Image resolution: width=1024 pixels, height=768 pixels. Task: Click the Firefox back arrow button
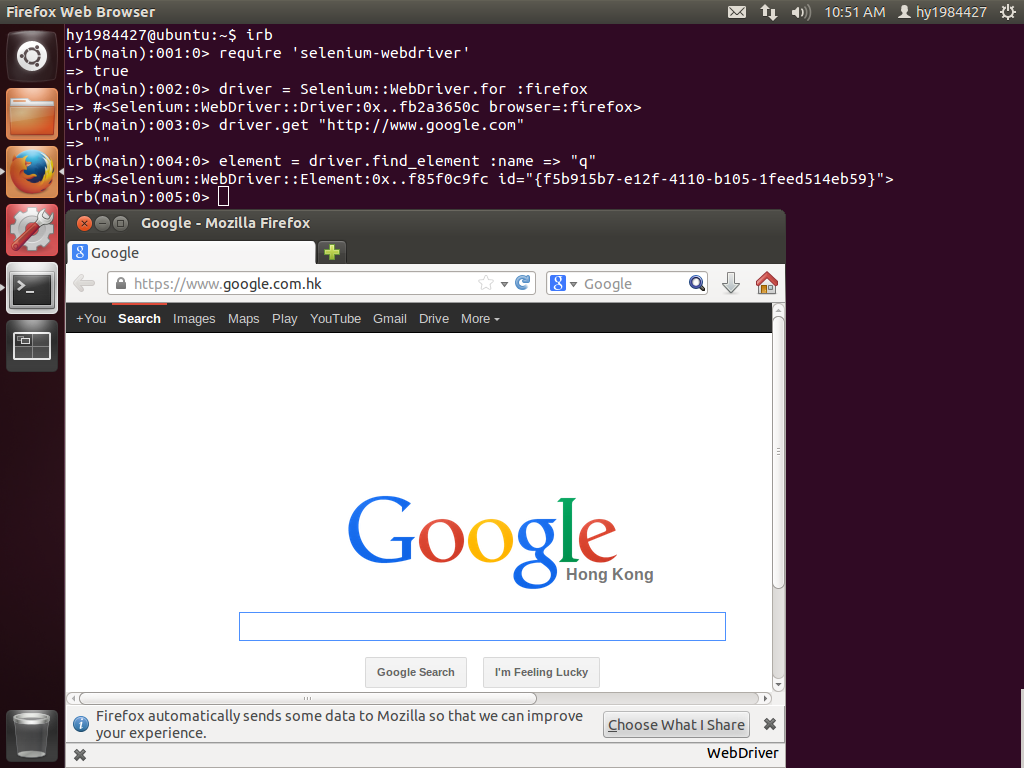pos(84,283)
